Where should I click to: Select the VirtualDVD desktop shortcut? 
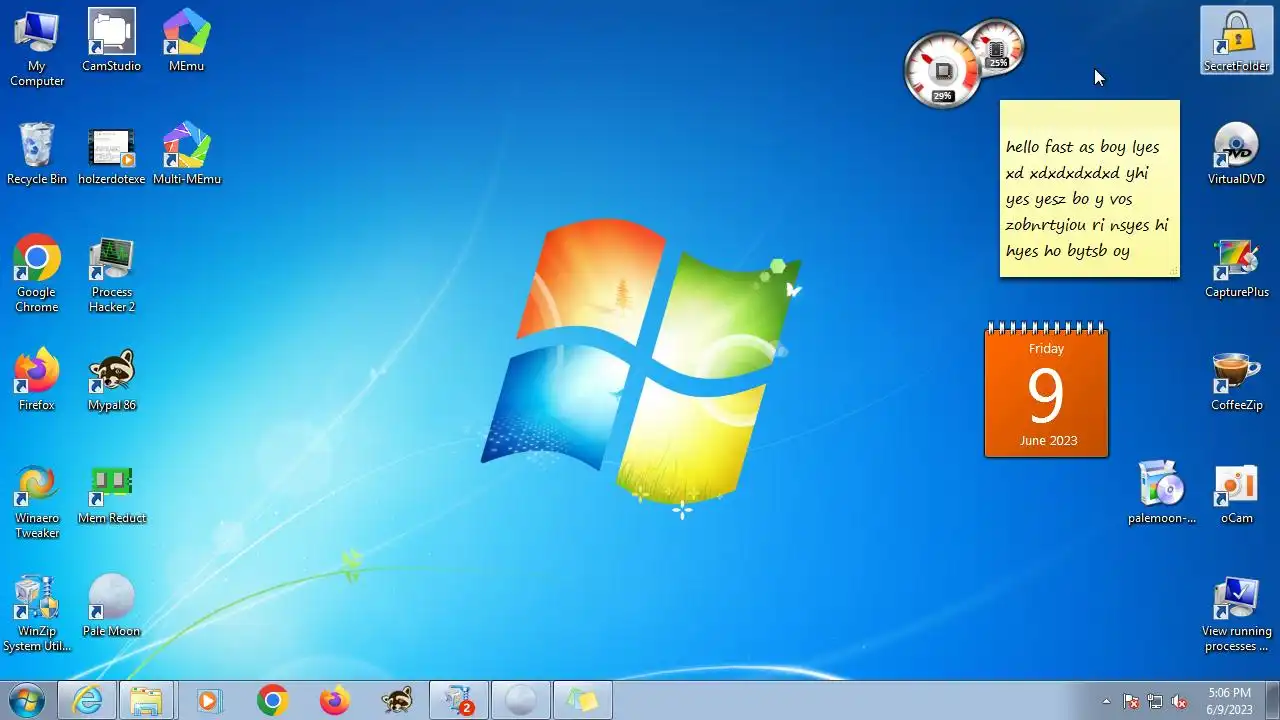click(x=1237, y=154)
